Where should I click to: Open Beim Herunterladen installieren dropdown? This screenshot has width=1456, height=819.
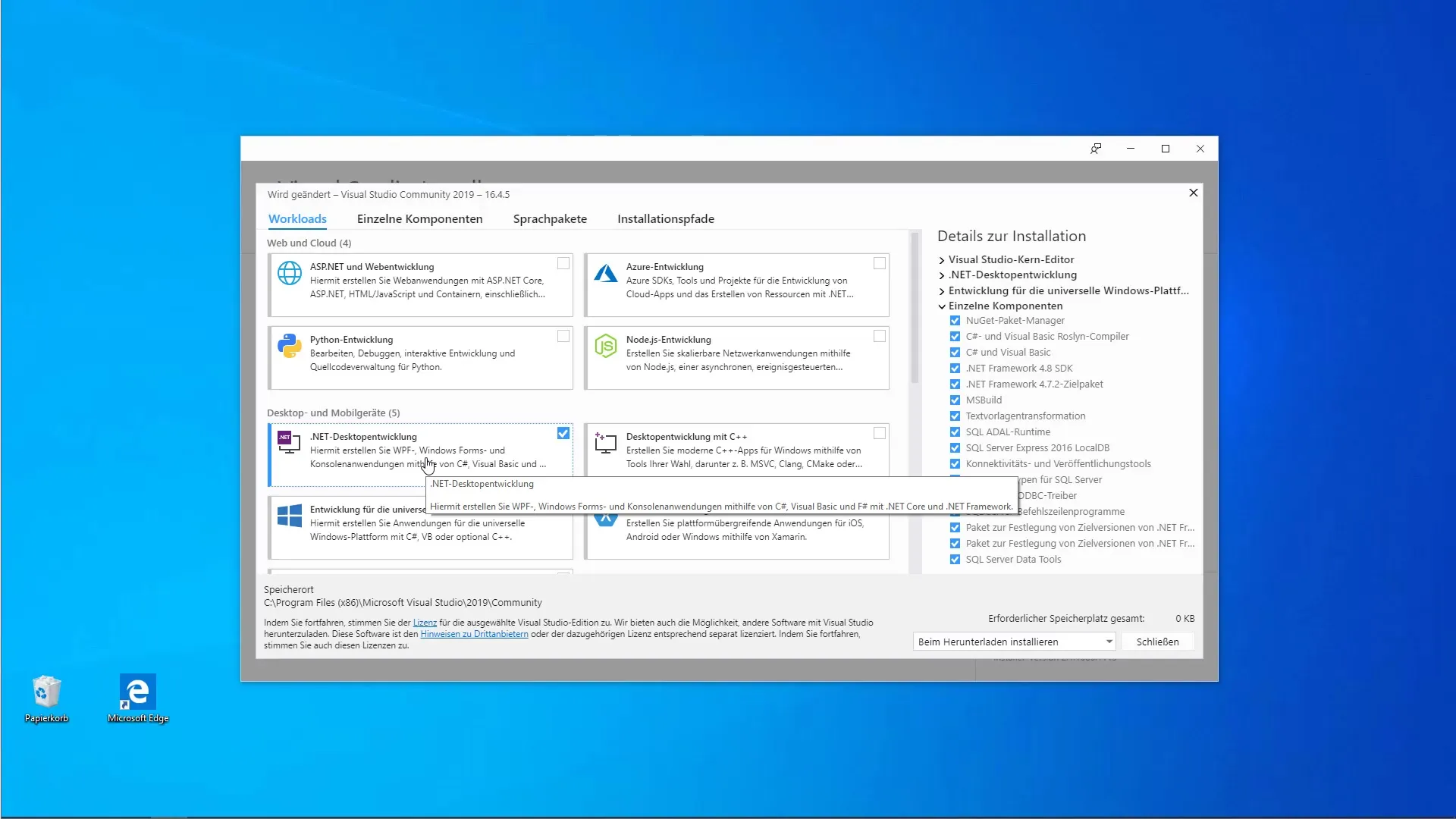[1014, 642]
